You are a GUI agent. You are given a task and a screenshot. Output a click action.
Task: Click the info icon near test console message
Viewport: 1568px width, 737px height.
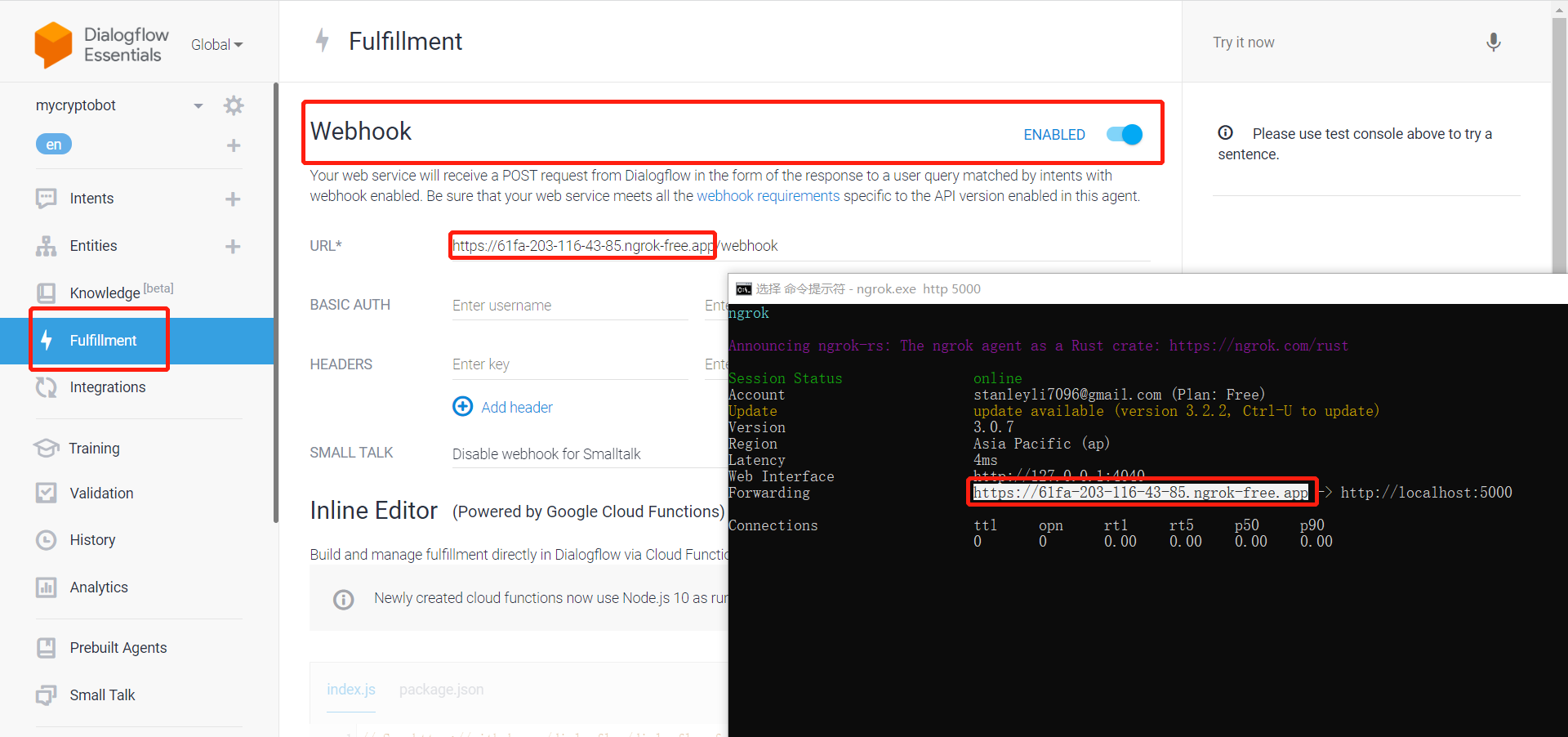tap(1226, 133)
